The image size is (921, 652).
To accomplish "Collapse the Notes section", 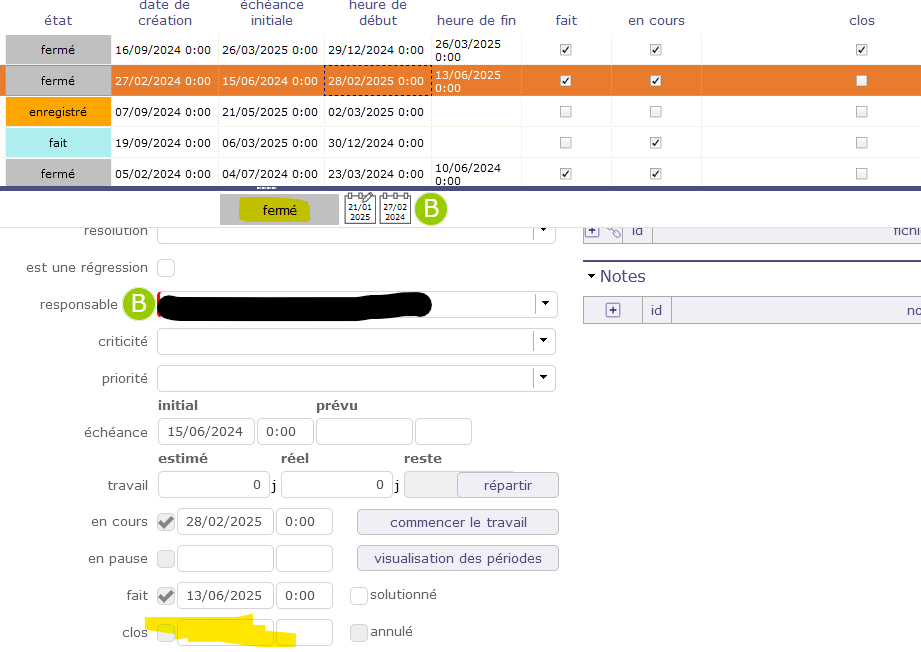I will coord(592,276).
